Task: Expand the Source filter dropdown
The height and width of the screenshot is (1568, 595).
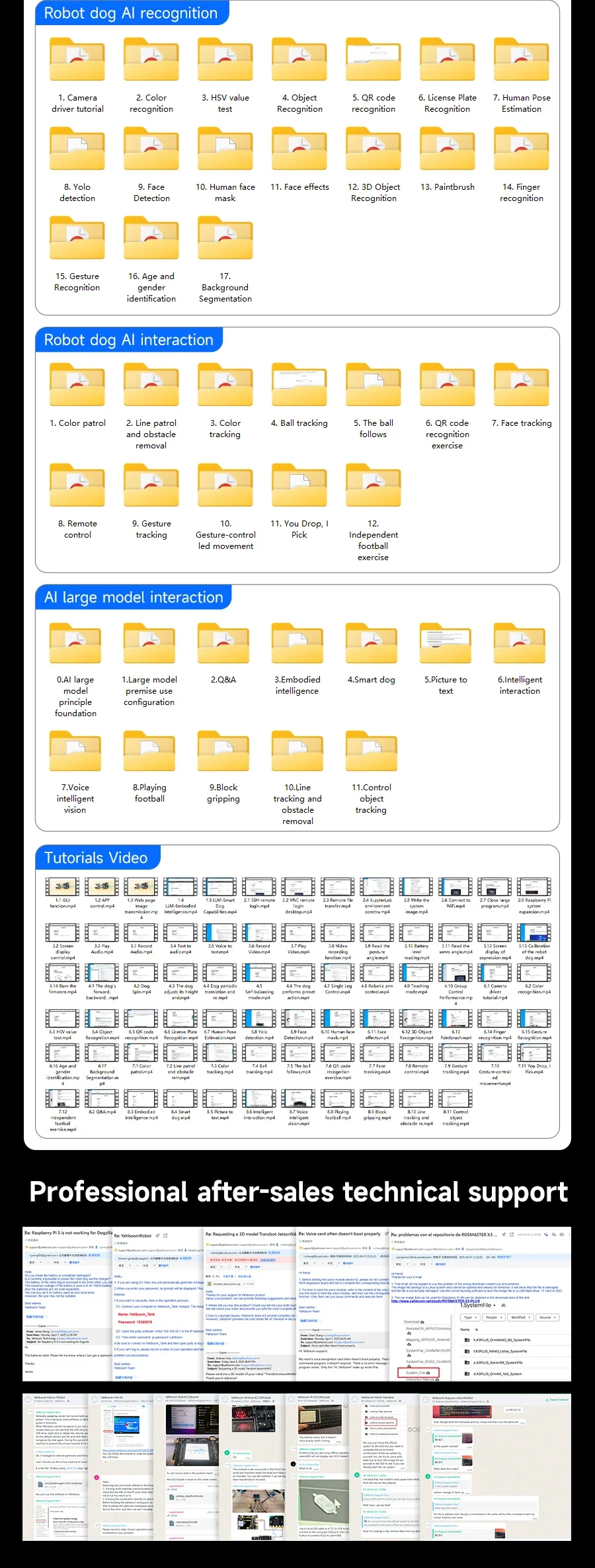Action: tap(547, 1317)
